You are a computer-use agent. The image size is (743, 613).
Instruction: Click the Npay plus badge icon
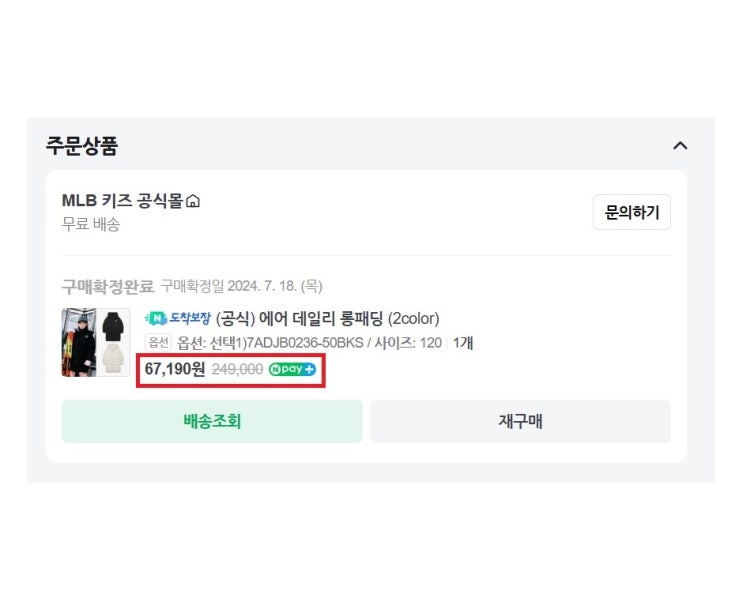coord(292,370)
